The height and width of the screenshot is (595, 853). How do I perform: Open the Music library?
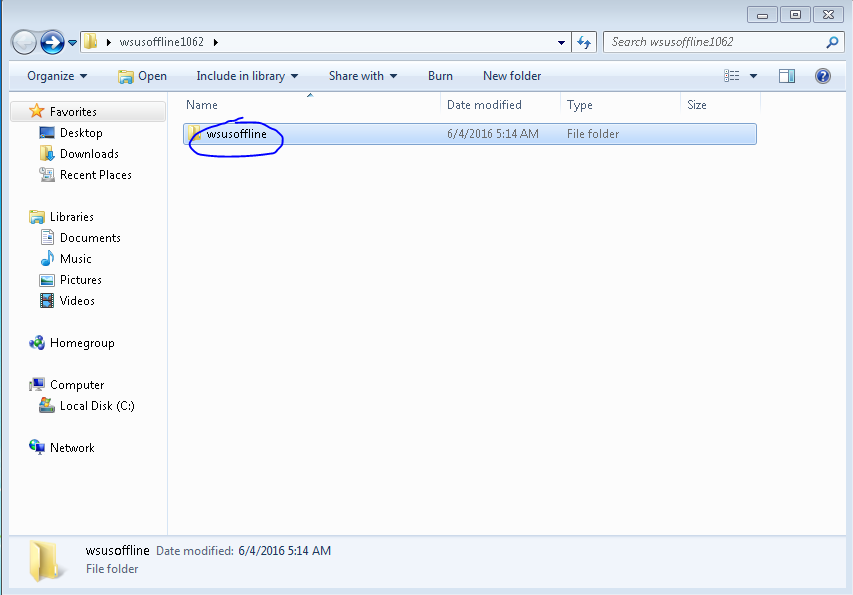pos(76,259)
